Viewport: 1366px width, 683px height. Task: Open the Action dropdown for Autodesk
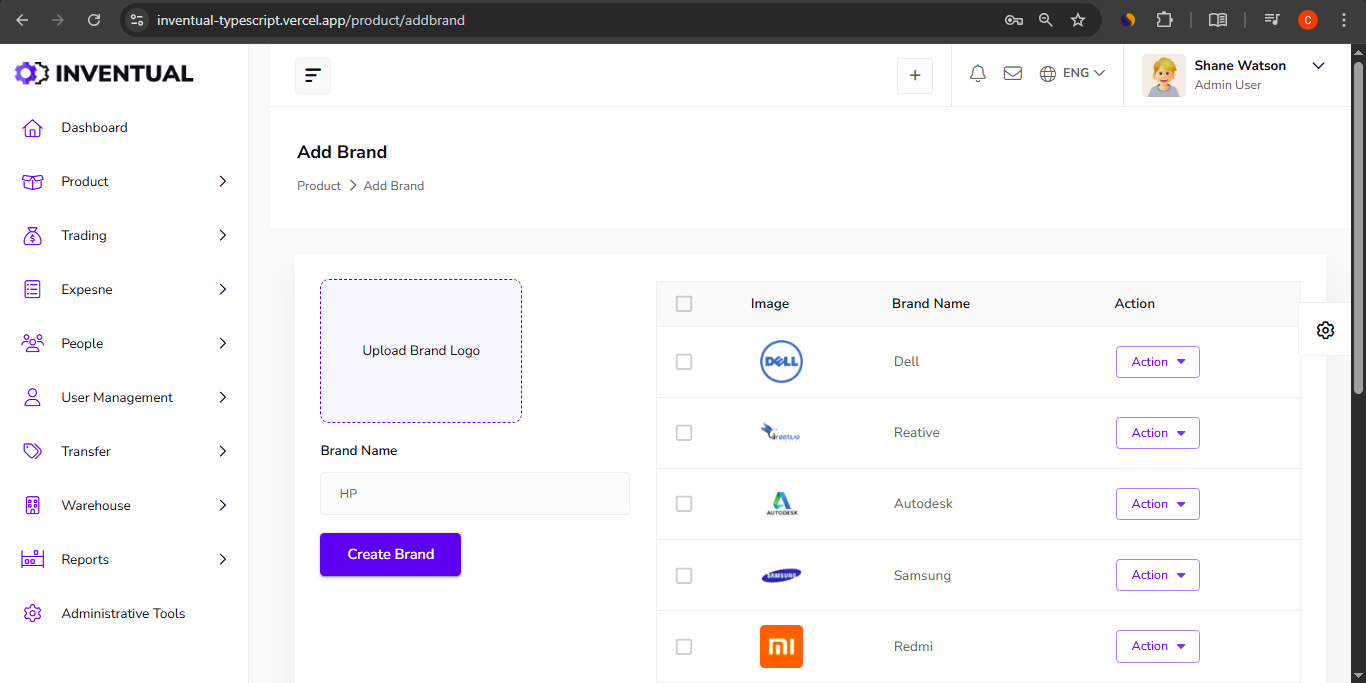tap(1157, 504)
